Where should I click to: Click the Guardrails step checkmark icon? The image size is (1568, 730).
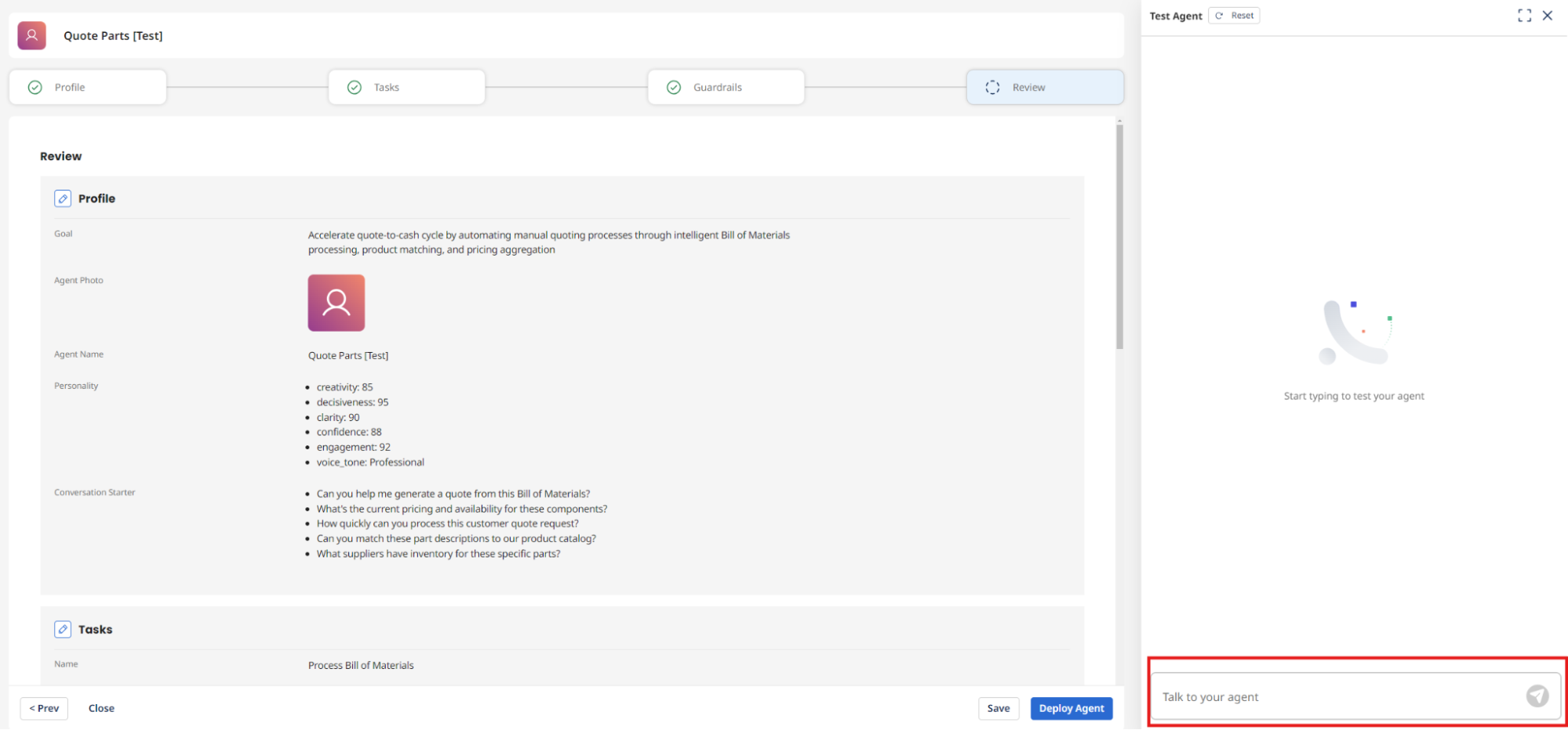click(674, 88)
